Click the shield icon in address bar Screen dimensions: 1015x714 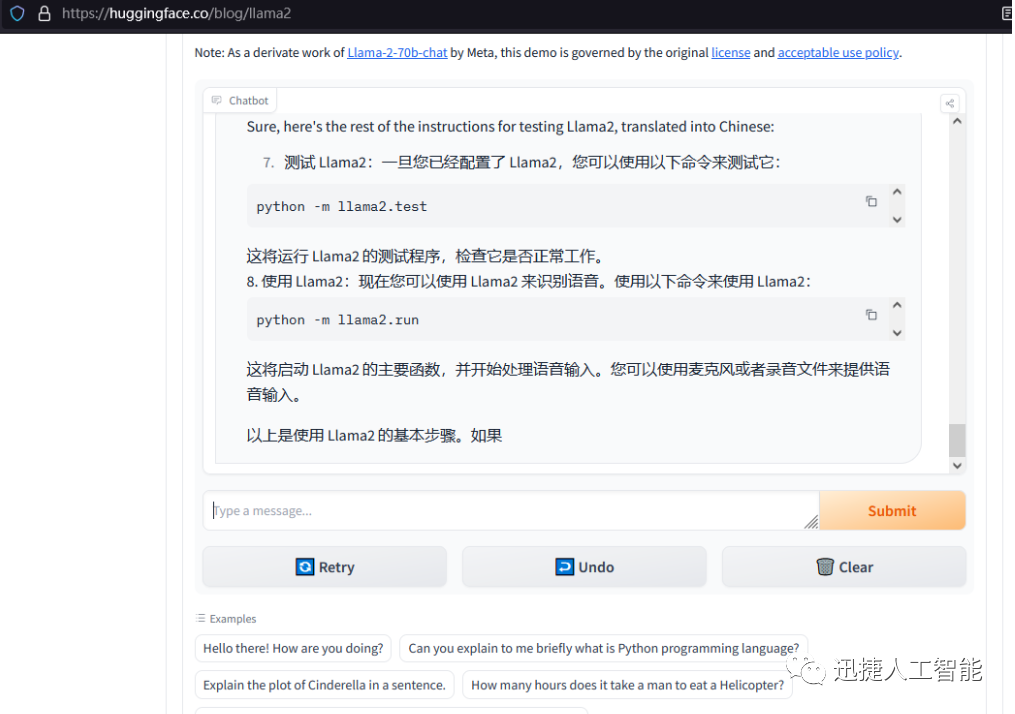(x=17, y=14)
